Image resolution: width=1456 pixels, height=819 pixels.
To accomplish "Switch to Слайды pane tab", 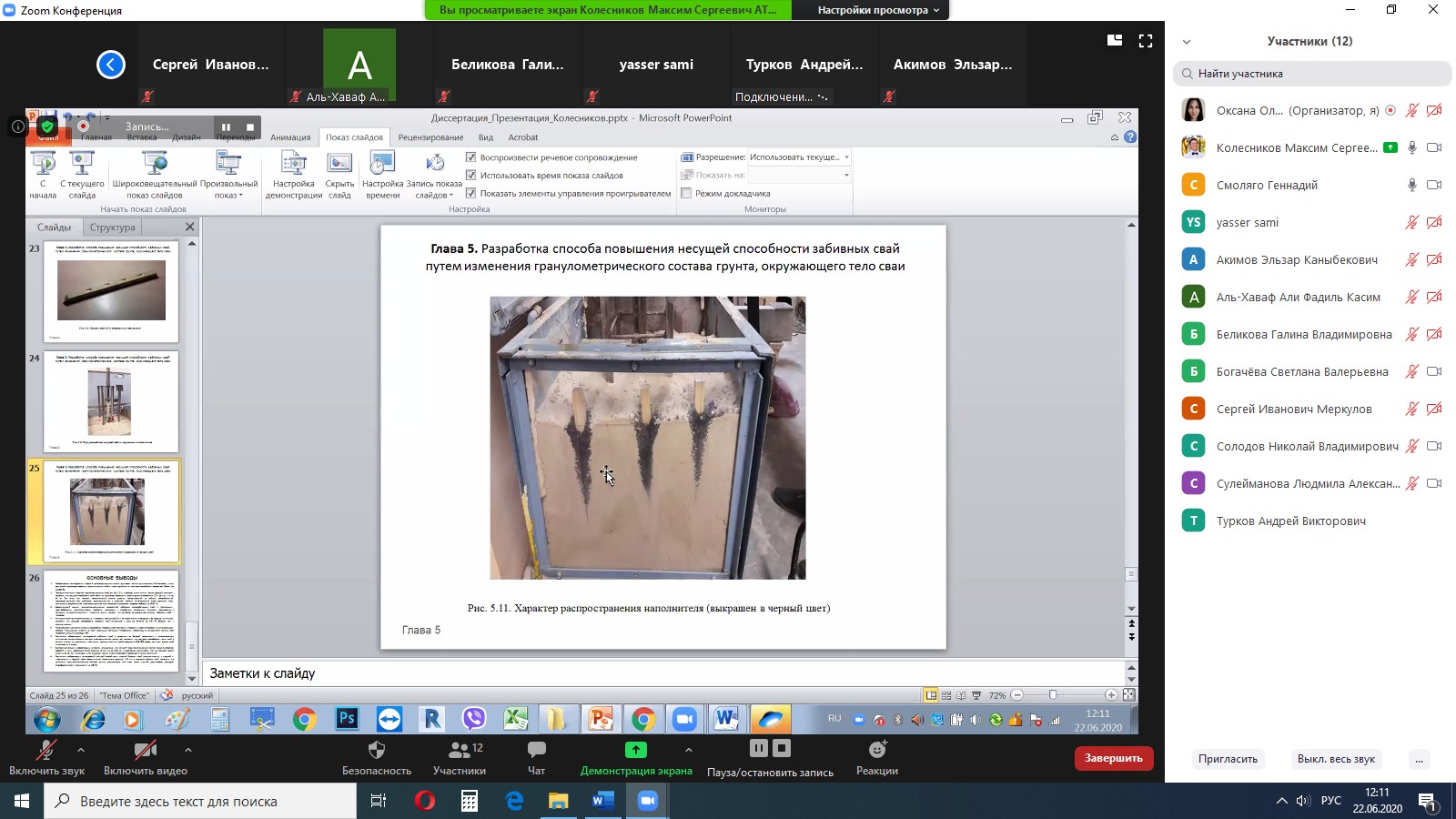I will tap(55, 227).
